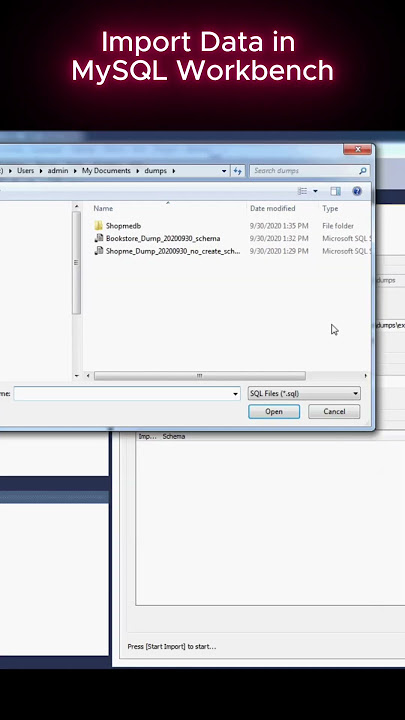Expand the address bar history dropdown
The image size is (405, 720).
click(x=224, y=171)
